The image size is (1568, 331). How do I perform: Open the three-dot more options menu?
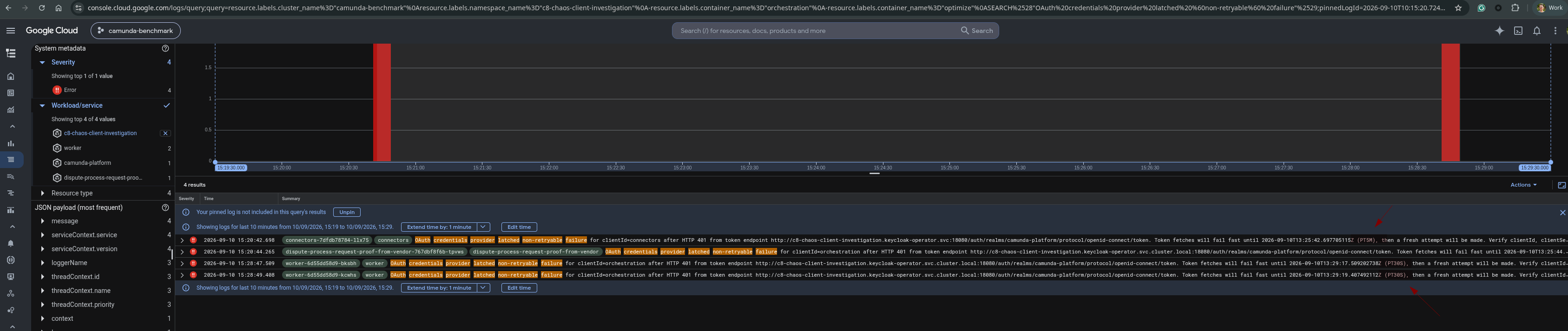coord(1555,31)
